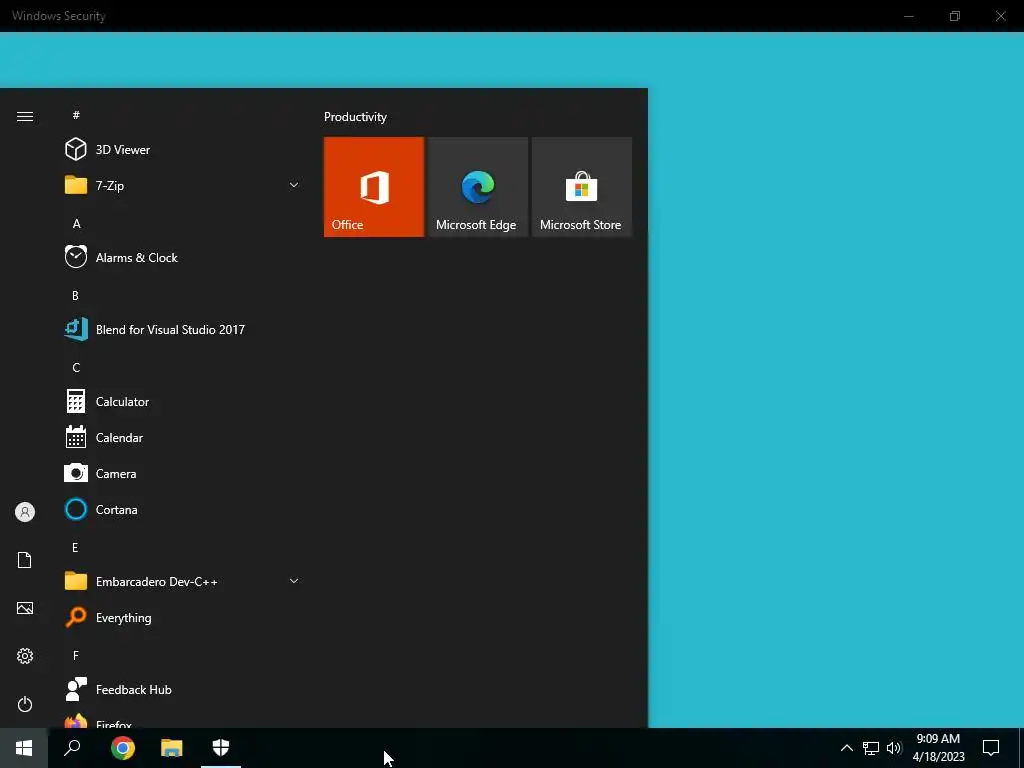Image resolution: width=1024 pixels, height=768 pixels.
Task: Open the Pictures shortcut in Start sidebar
Action: (x=25, y=608)
